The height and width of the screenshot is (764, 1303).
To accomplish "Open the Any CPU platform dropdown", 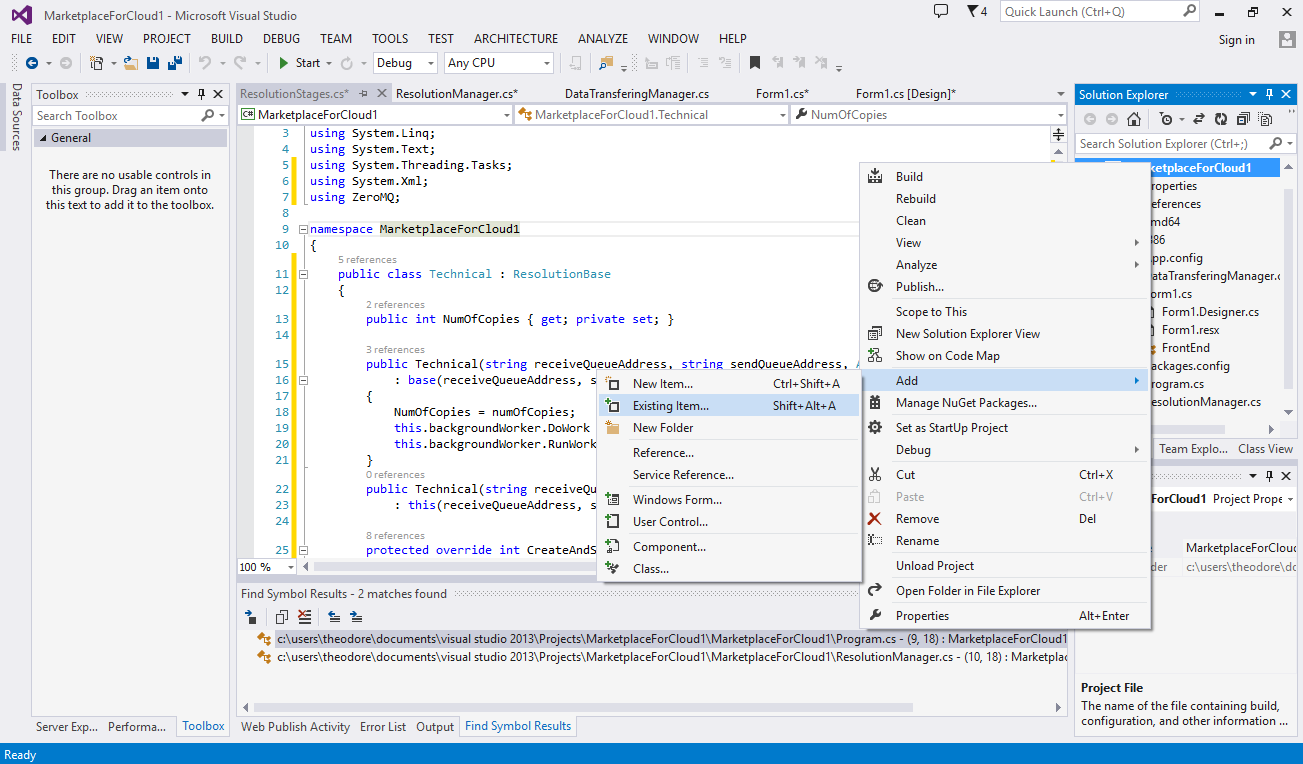I will point(546,63).
